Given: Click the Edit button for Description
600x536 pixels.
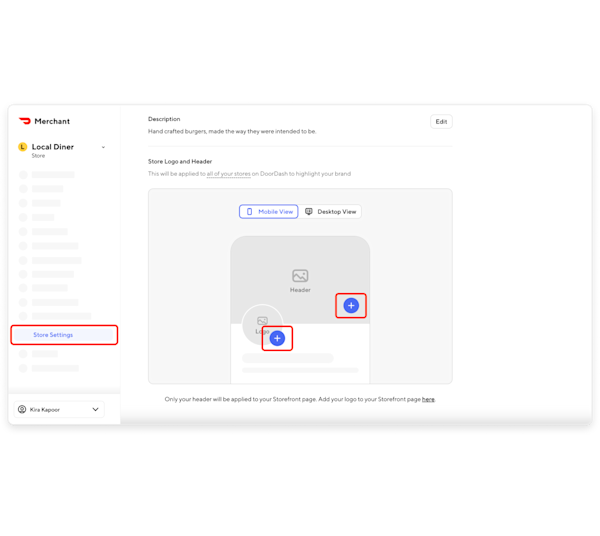Looking at the screenshot, I should [441, 122].
